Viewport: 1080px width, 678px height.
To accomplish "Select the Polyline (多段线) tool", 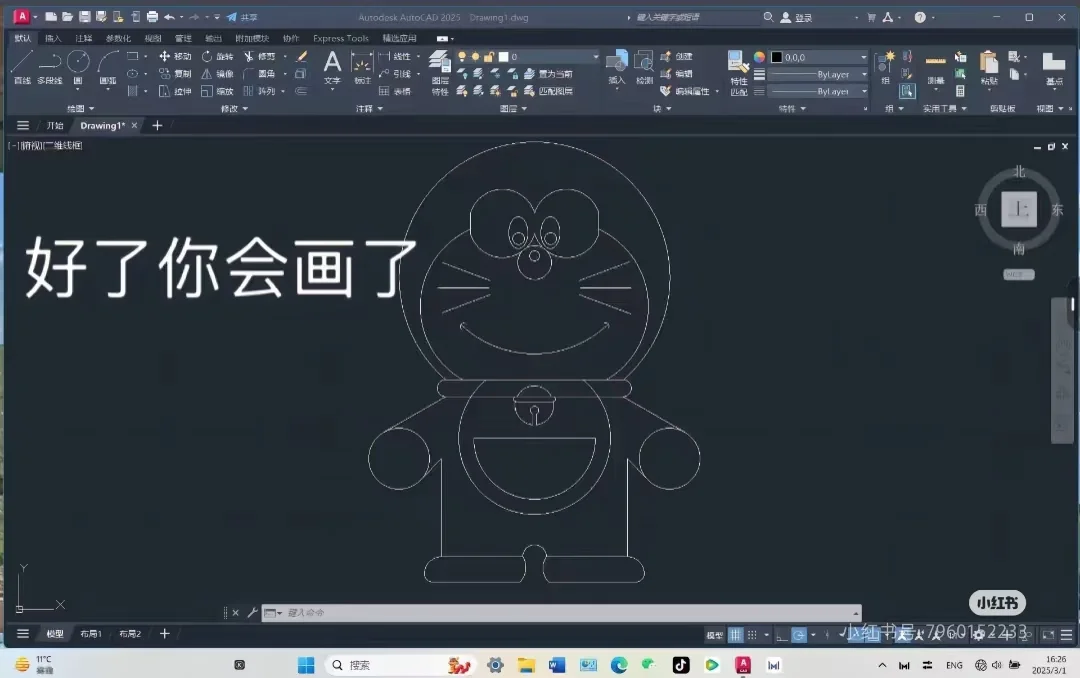I will click(x=47, y=65).
